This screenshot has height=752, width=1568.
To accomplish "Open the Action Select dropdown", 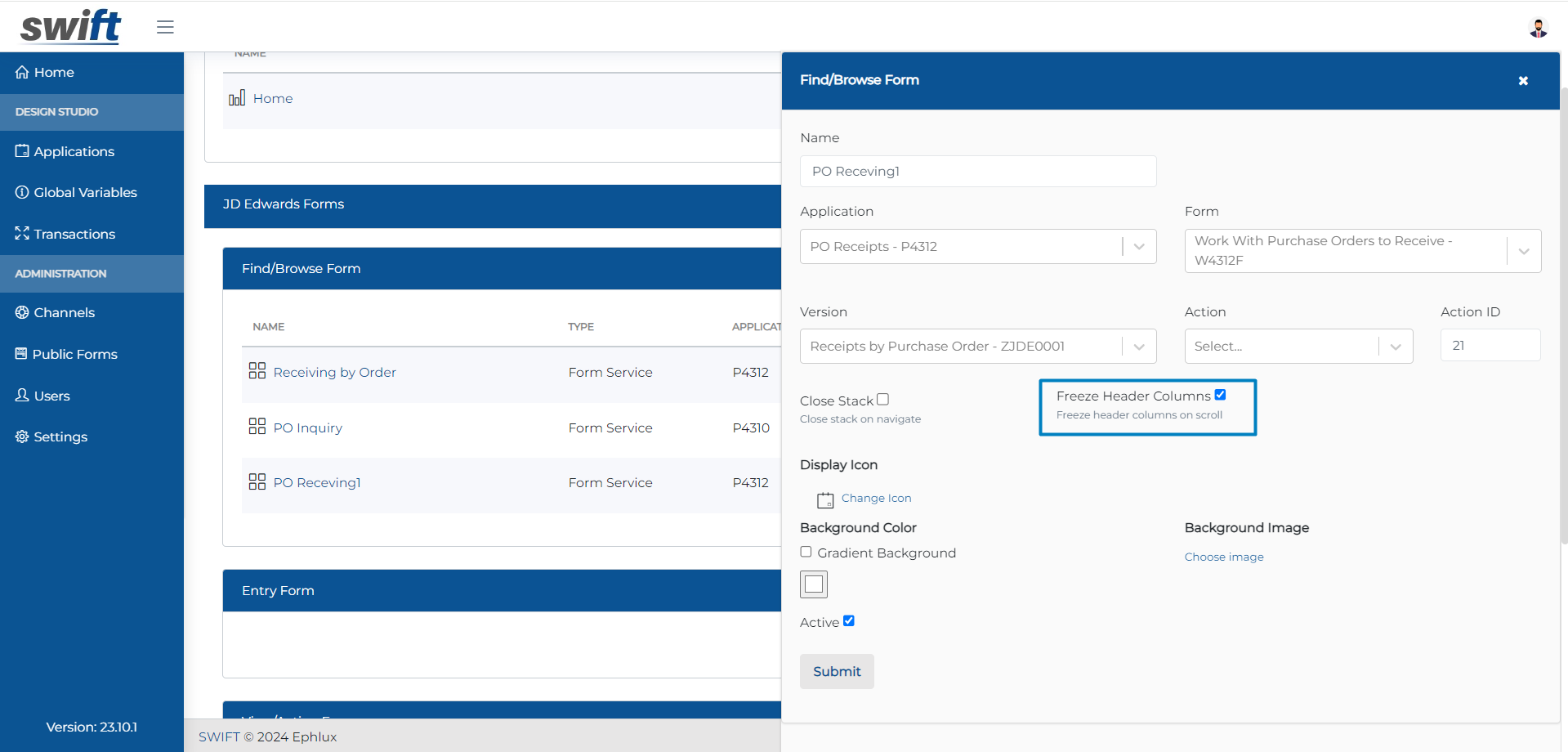I will click(1298, 347).
